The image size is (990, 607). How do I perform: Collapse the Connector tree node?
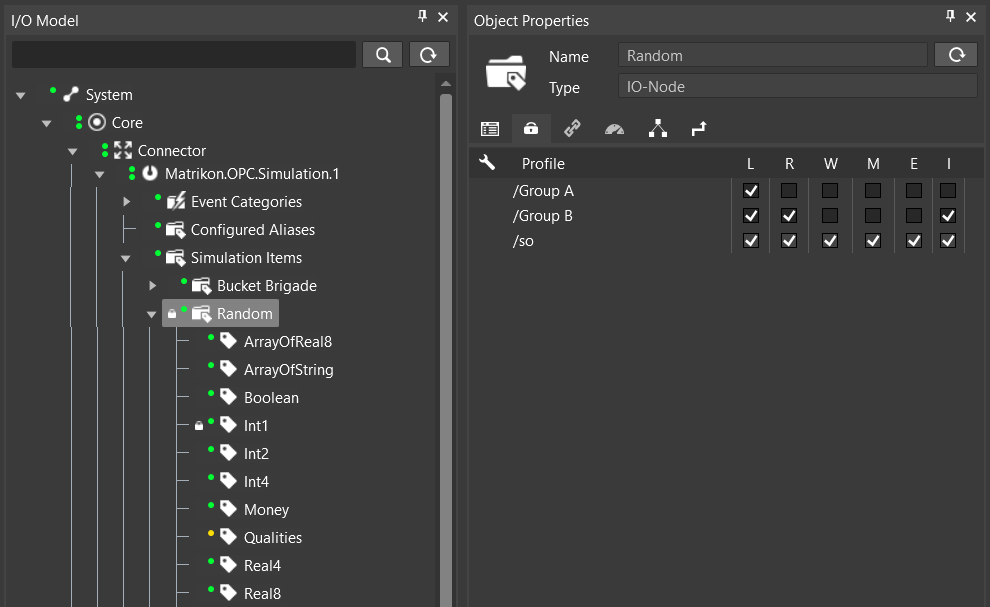[73, 152]
